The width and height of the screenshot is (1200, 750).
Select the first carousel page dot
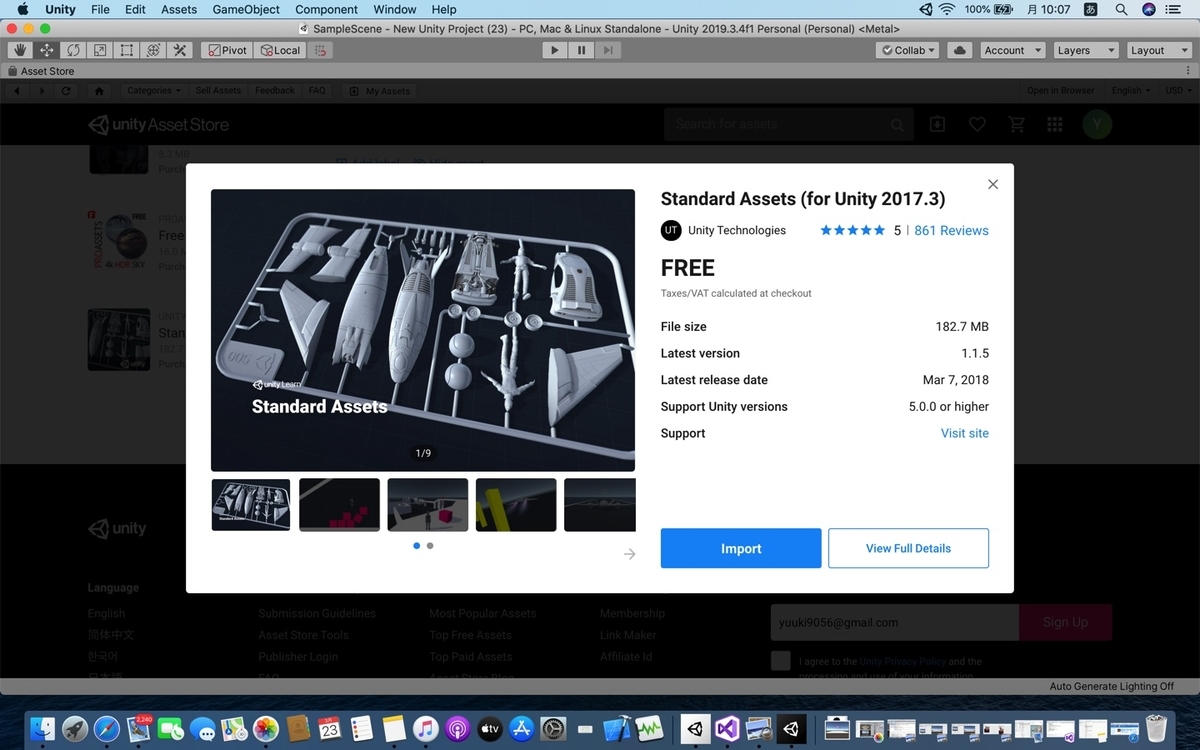coord(417,546)
